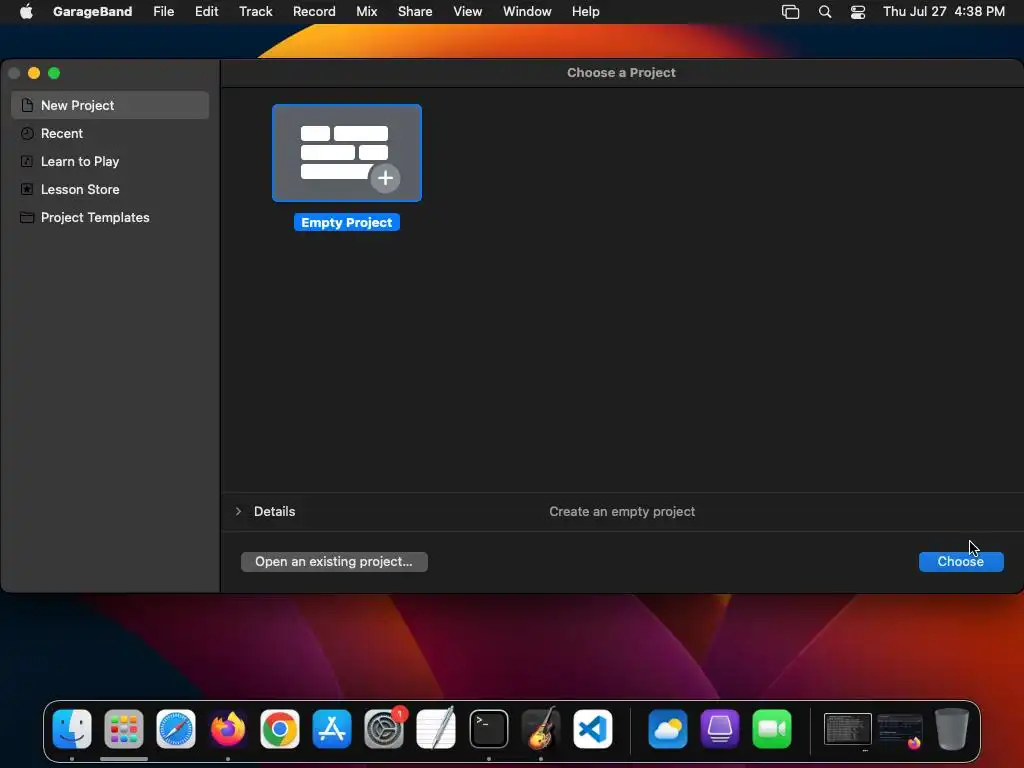Launch Google Chrome from the Dock
1024x768 pixels.
[x=280, y=729]
